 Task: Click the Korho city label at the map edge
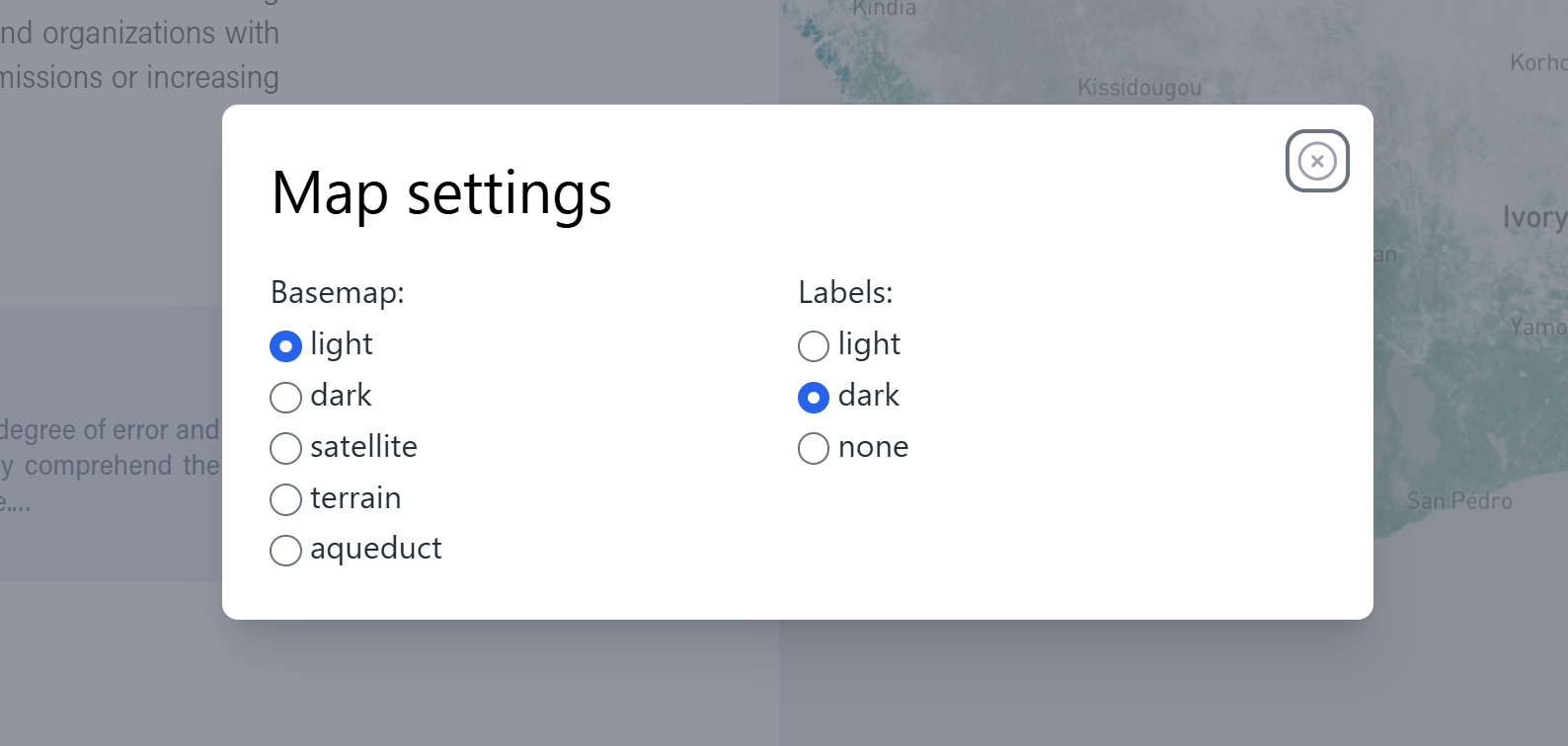(1537, 63)
